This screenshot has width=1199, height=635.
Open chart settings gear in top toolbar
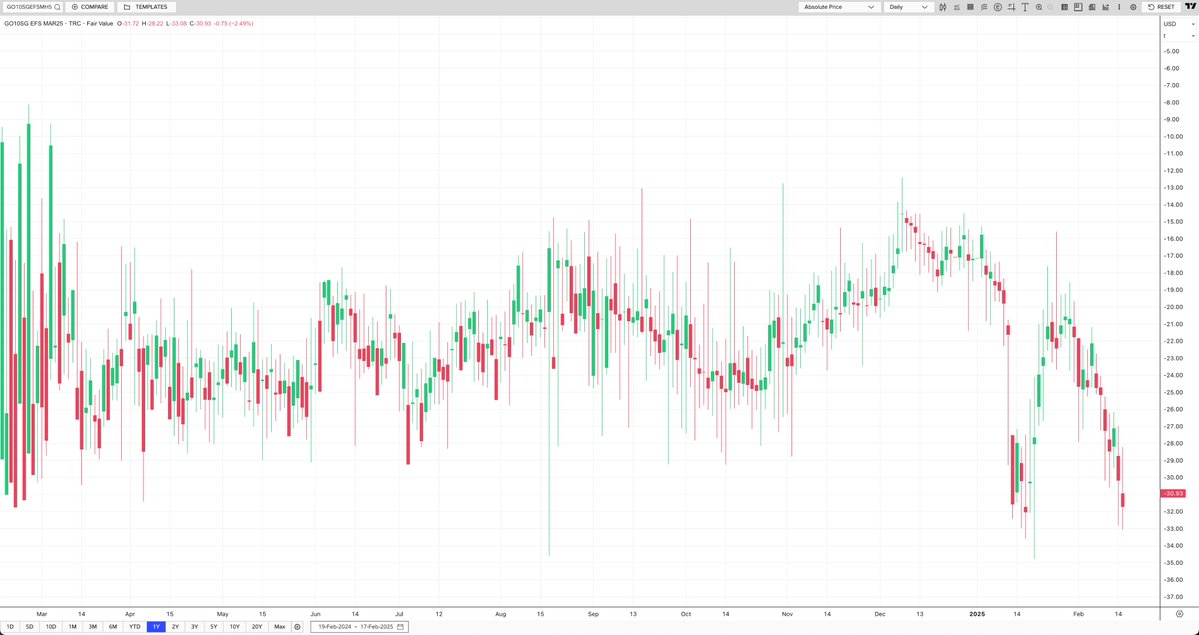point(1133,7)
